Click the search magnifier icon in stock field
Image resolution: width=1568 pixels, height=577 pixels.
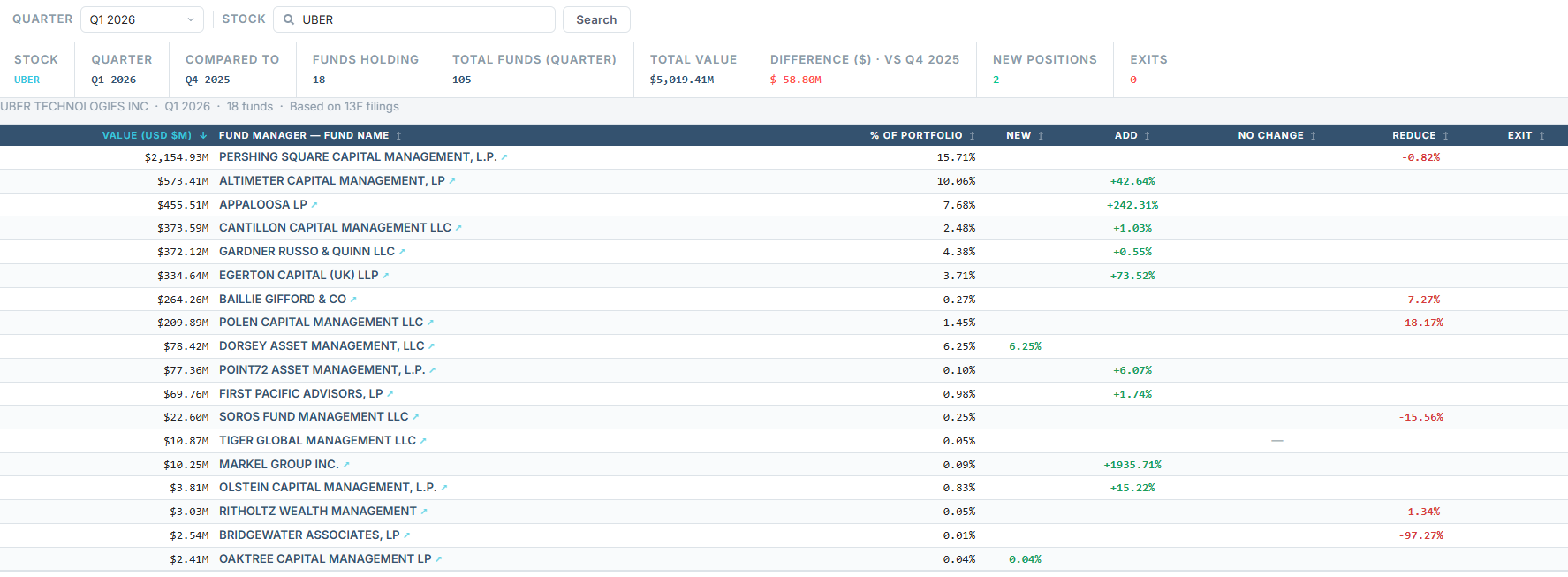click(x=289, y=19)
